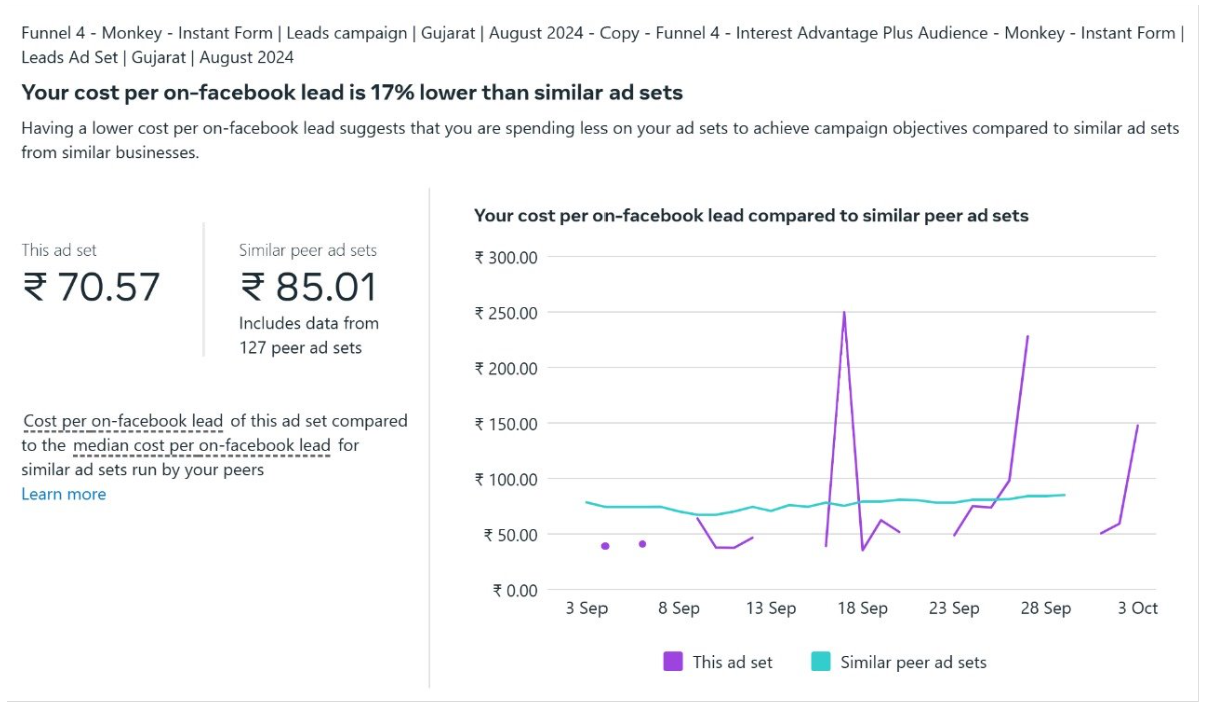This screenshot has width=1206, height=716.
Task: Select the second isolated purple dot near 6 Sep
Action: point(642,544)
